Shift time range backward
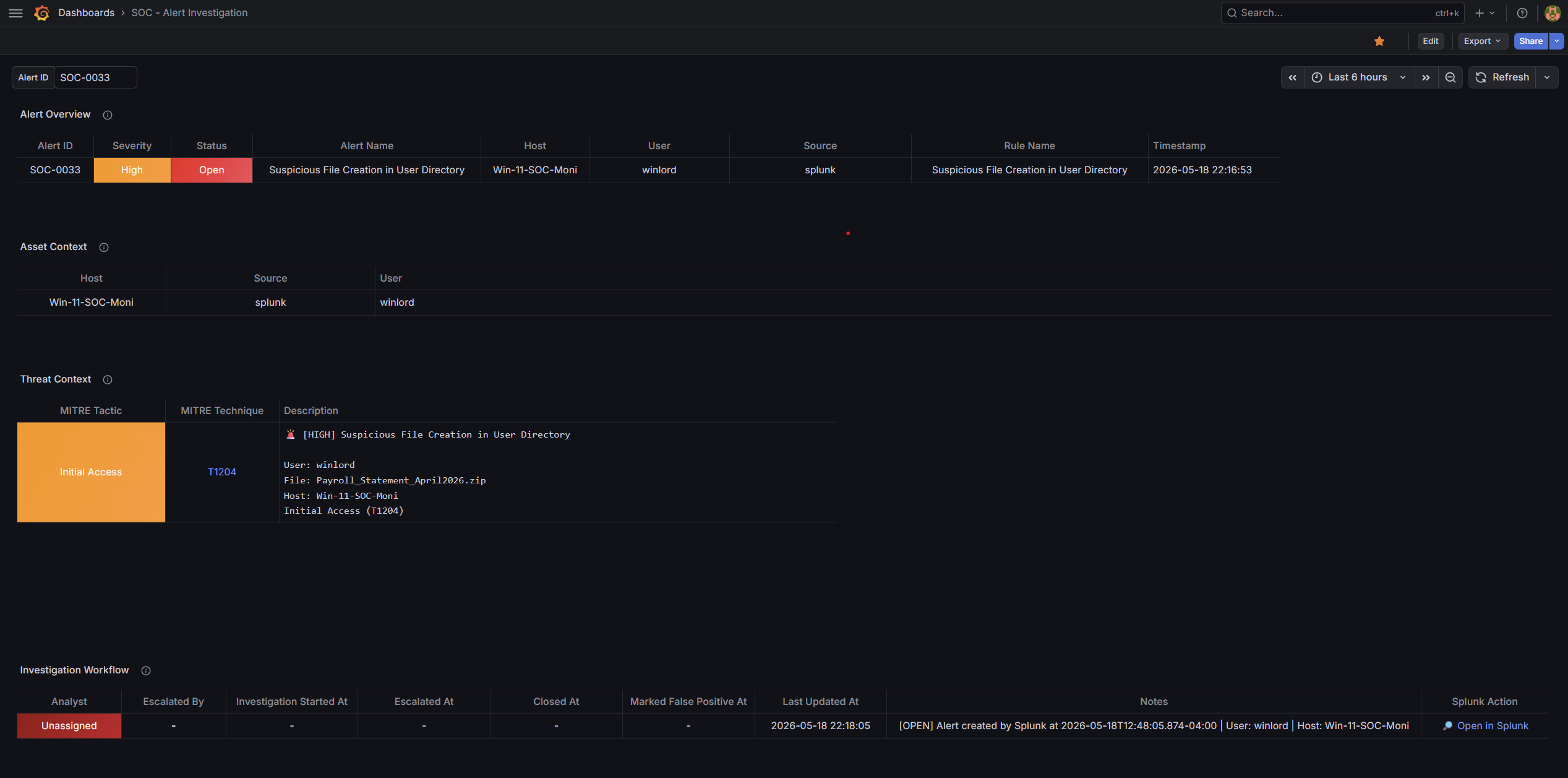1568x778 pixels. 1293,77
